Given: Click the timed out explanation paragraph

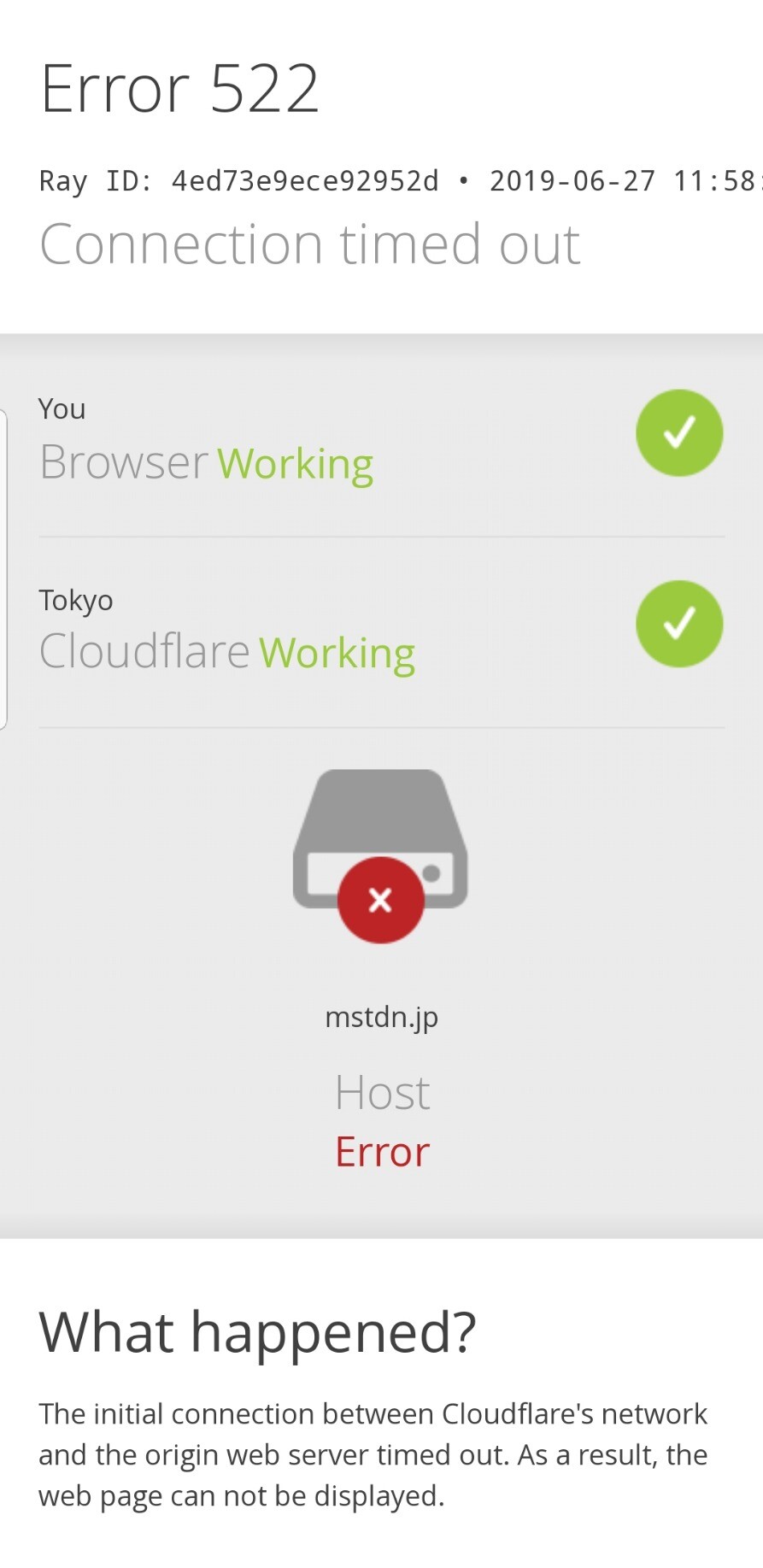Looking at the screenshot, I should point(373,1455).
